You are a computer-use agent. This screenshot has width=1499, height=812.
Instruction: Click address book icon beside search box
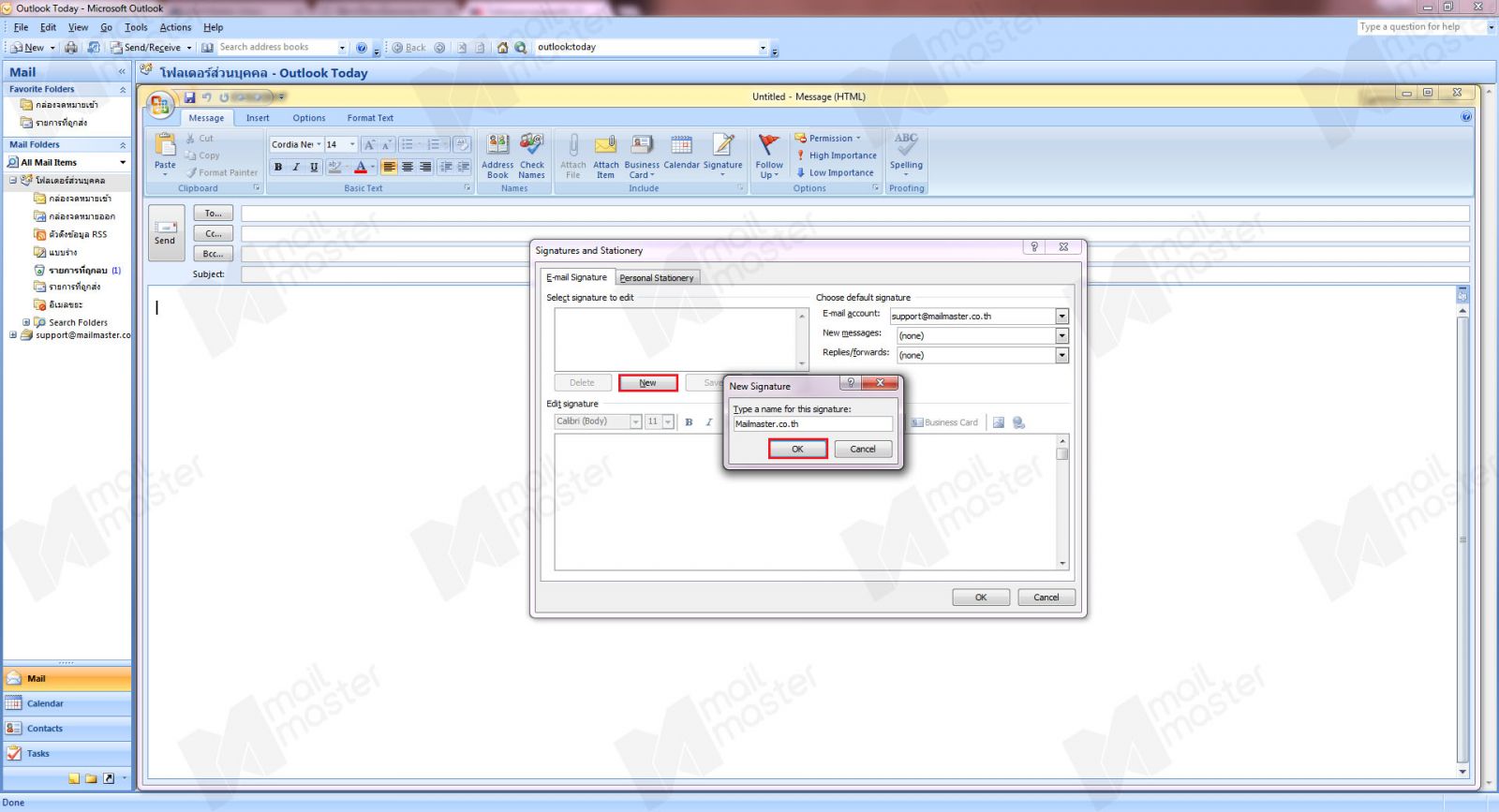pyautogui.click(x=208, y=47)
